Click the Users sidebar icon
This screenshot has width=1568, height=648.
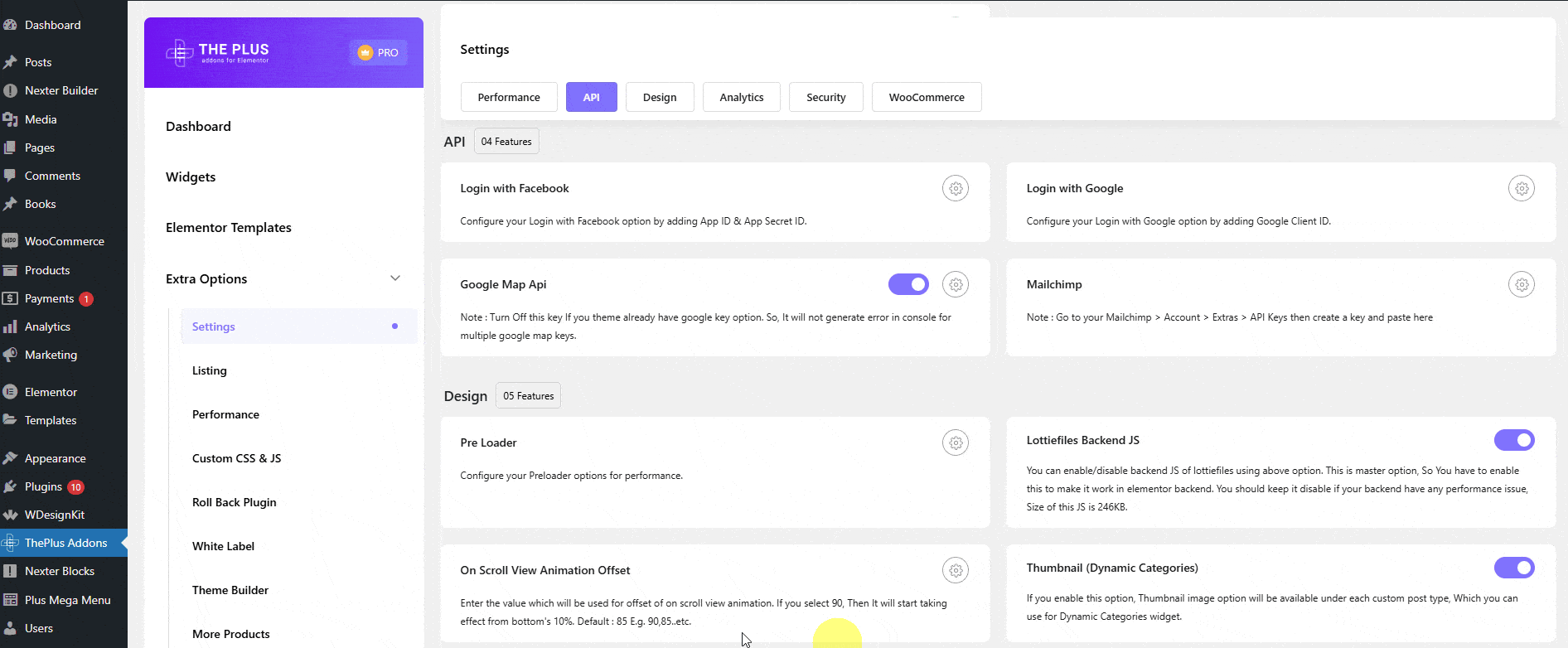click(x=10, y=628)
